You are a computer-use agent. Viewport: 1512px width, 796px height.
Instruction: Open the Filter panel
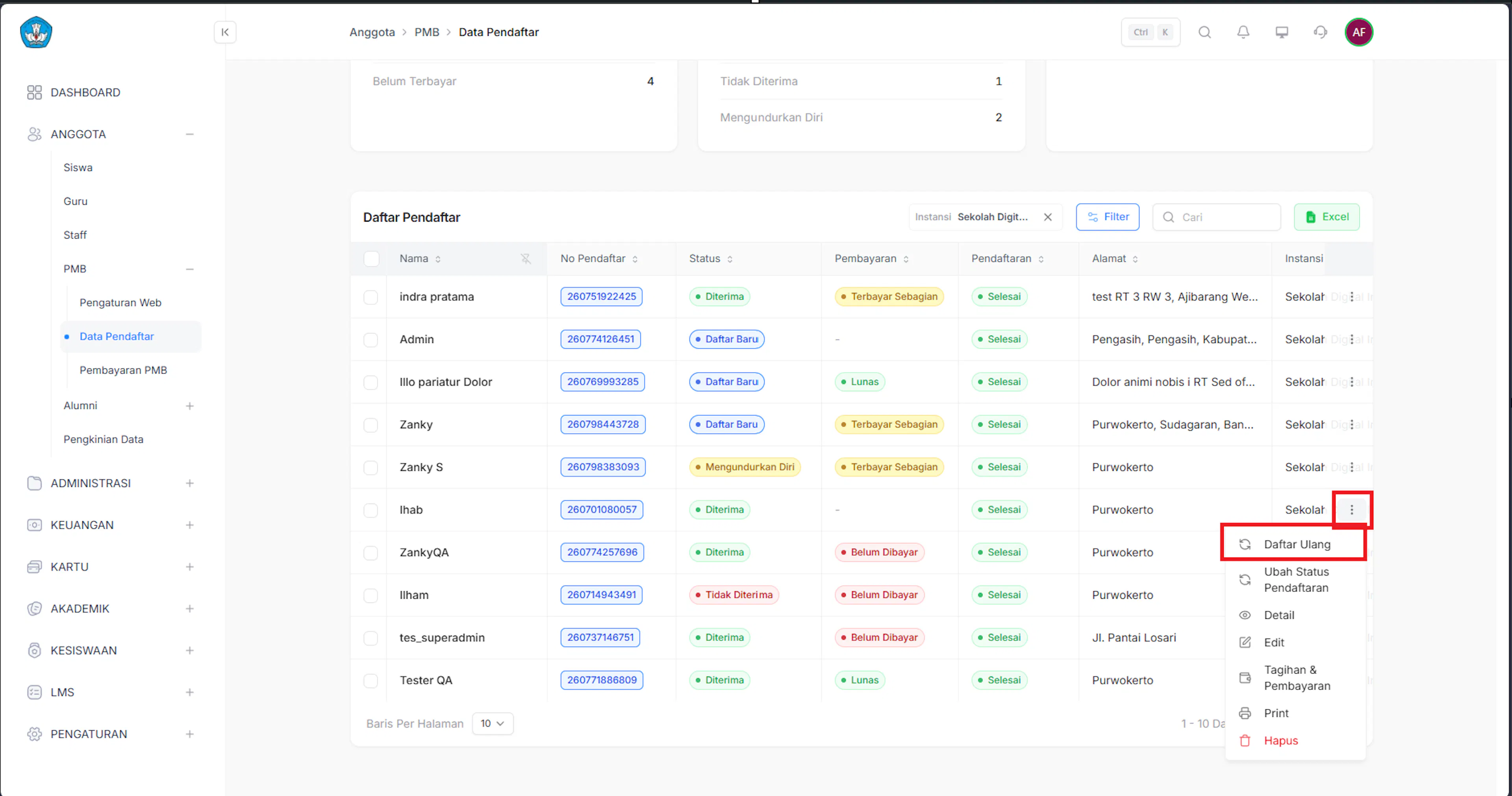tap(1108, 217)
